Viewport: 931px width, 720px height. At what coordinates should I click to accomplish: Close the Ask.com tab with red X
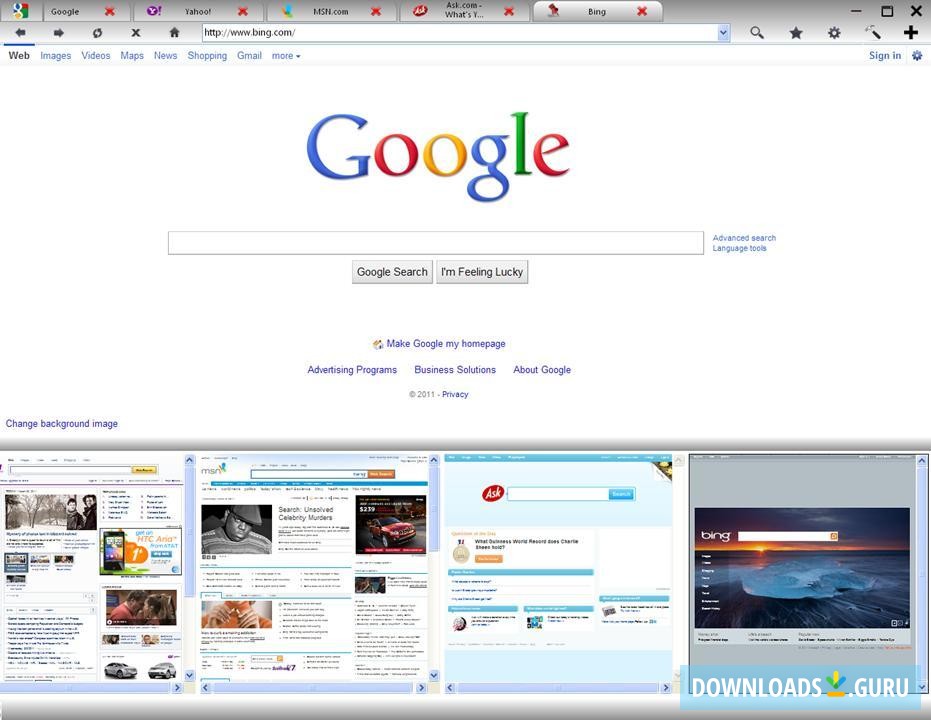click(x=509, y=11)
